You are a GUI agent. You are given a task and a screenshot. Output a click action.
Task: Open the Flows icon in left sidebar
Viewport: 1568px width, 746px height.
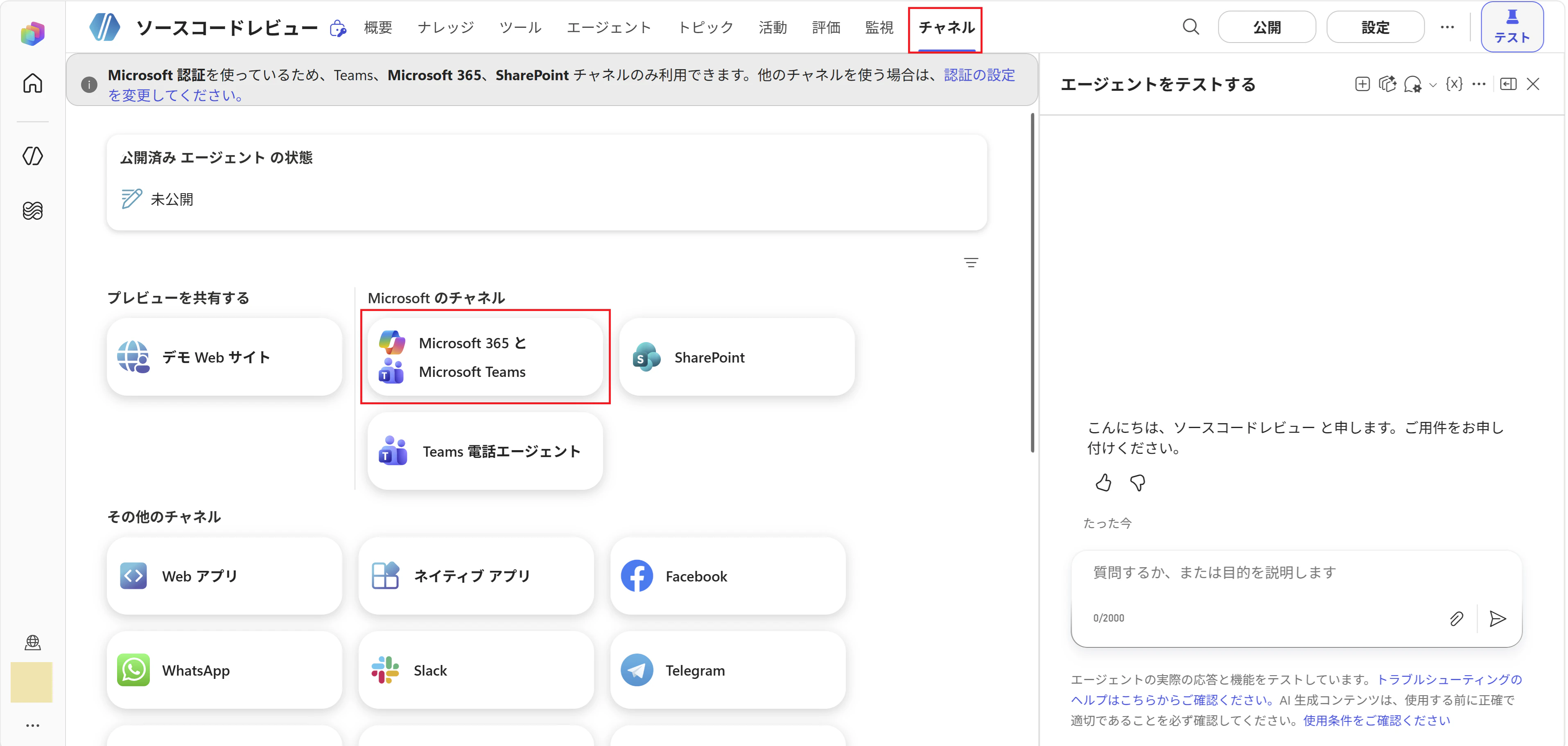click(x=33, y=210)
